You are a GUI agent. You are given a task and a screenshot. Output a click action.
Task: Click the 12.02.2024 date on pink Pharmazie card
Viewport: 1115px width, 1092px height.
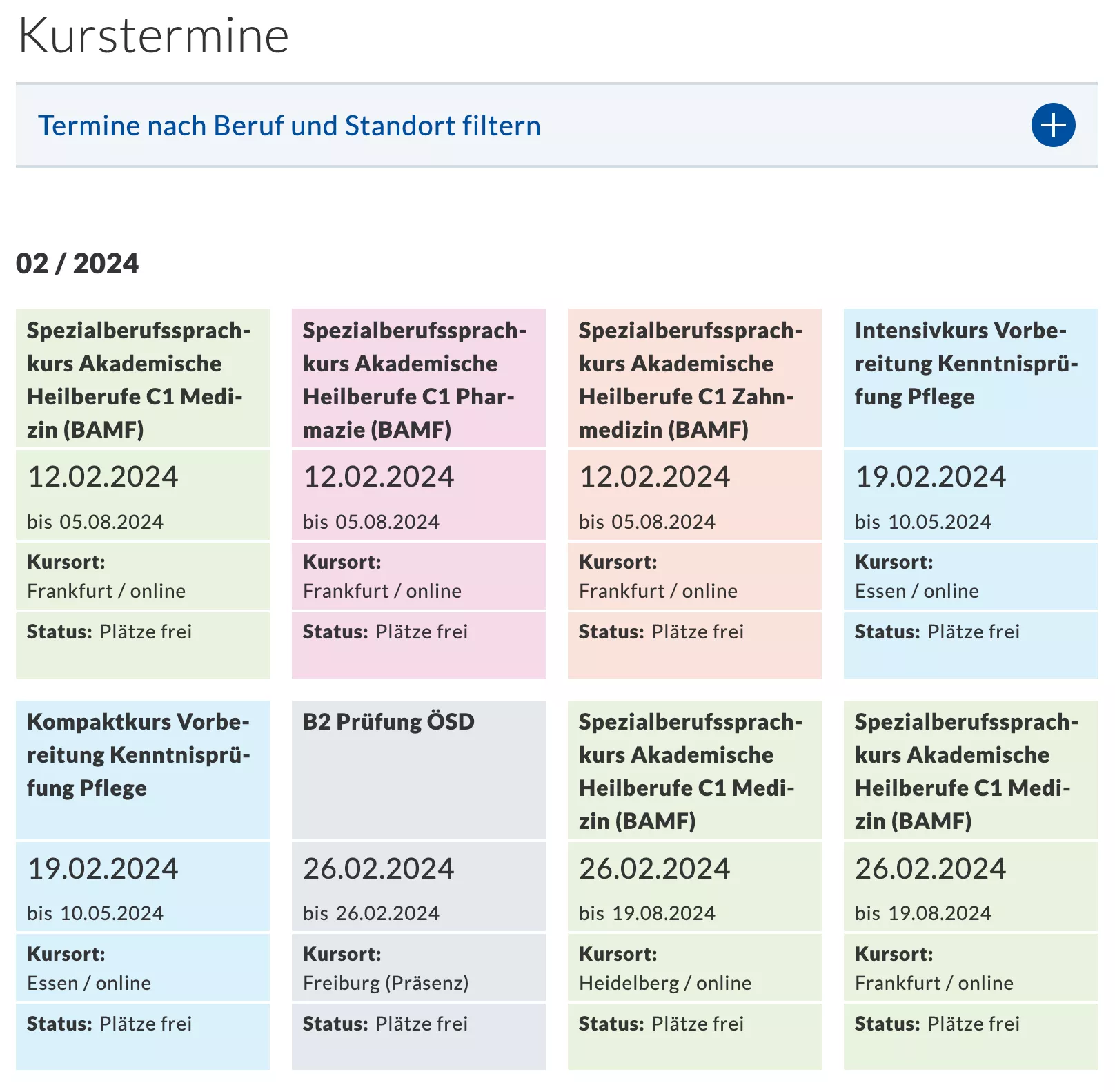pos(379,477)
